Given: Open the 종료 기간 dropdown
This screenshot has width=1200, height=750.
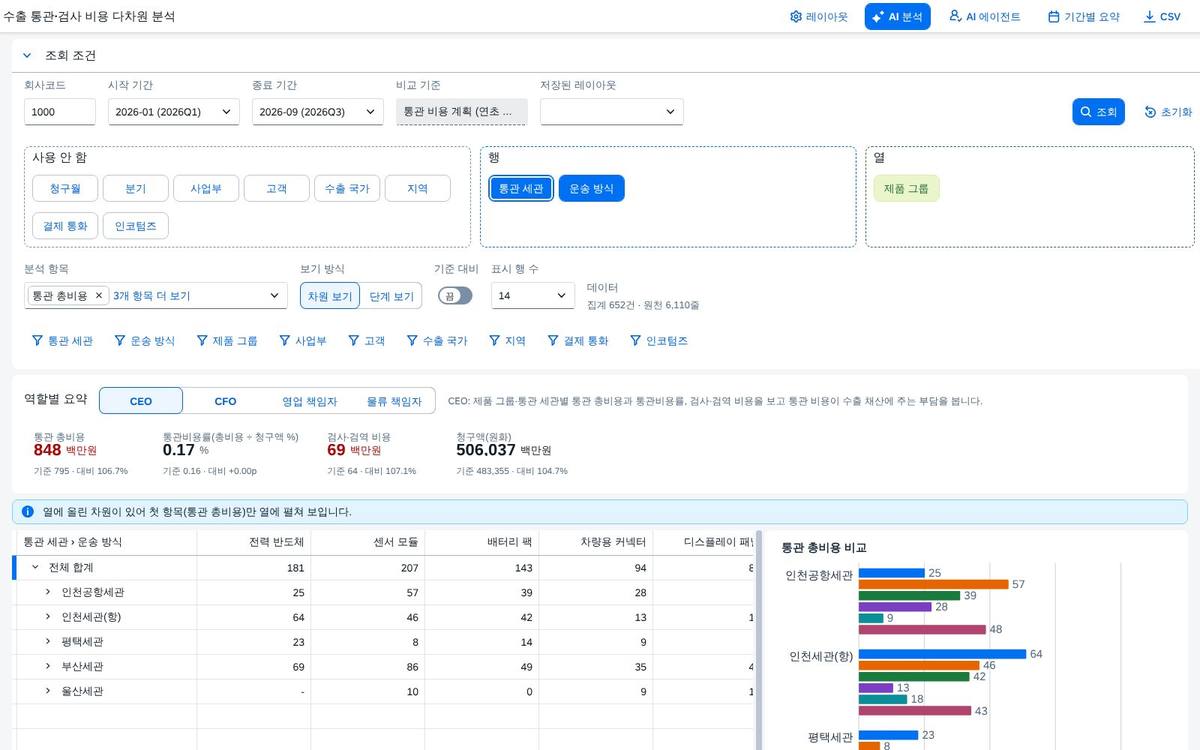Looking at the screenshot, I should pos(318,112).
